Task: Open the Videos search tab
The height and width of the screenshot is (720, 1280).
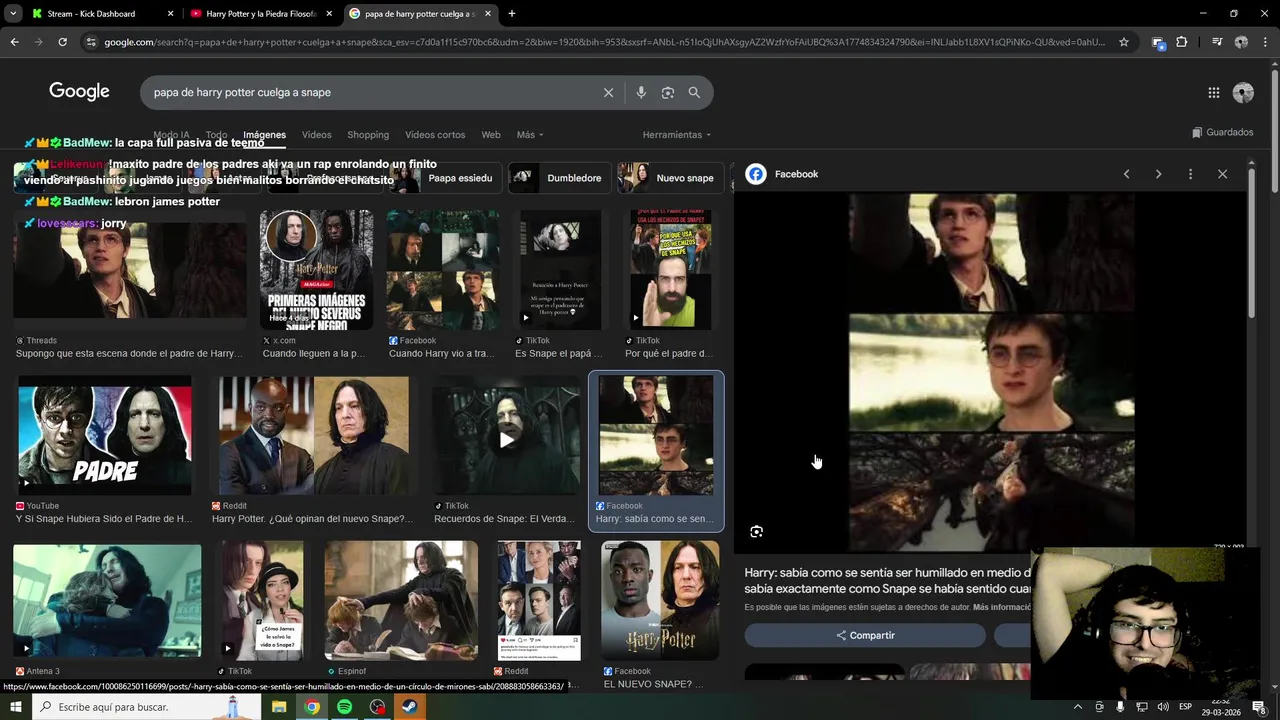Action: (316, 135)
